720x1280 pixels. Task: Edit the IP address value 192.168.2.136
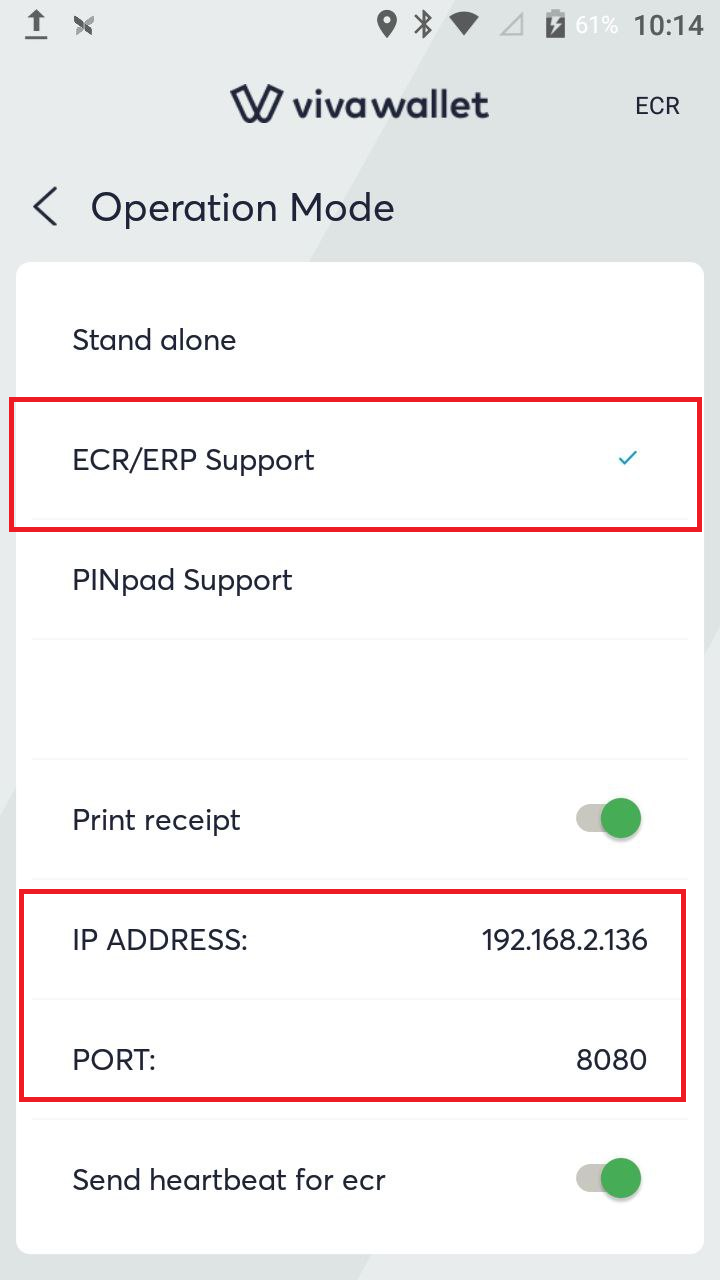click(564, 940)
